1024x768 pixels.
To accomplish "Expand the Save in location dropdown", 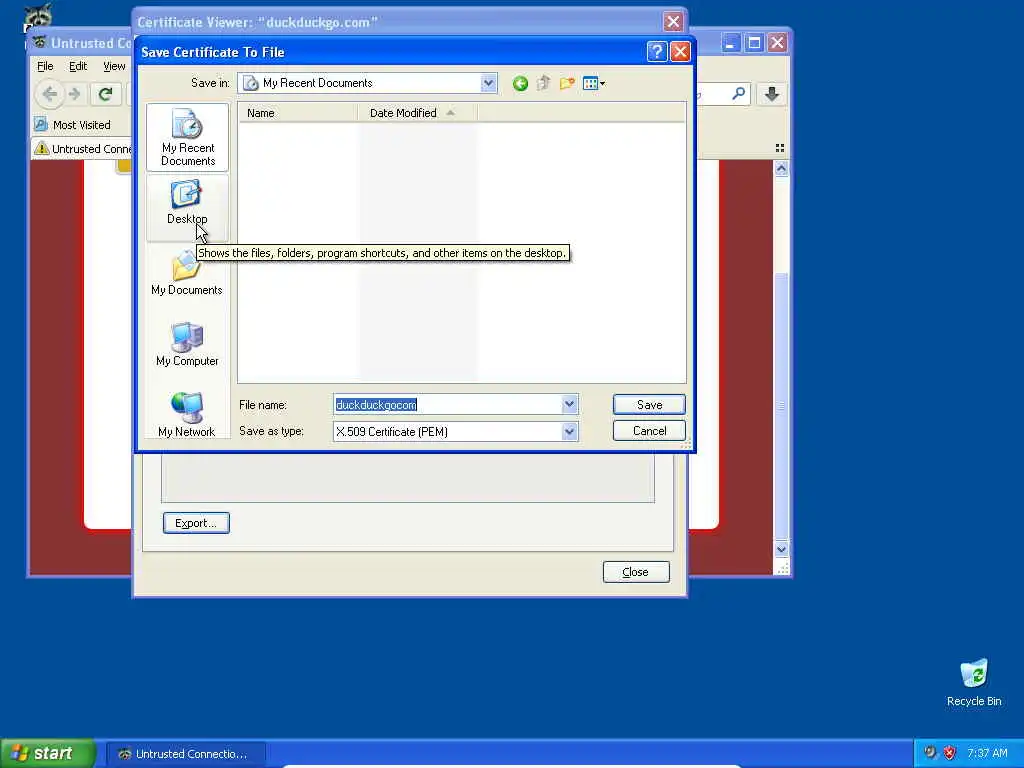I will 488,83.
